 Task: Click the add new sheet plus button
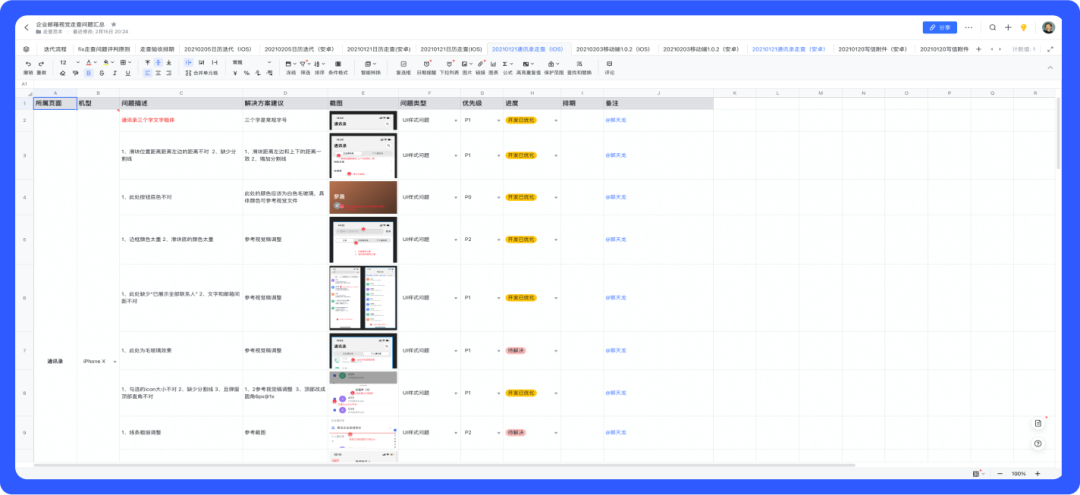(979, 49)
